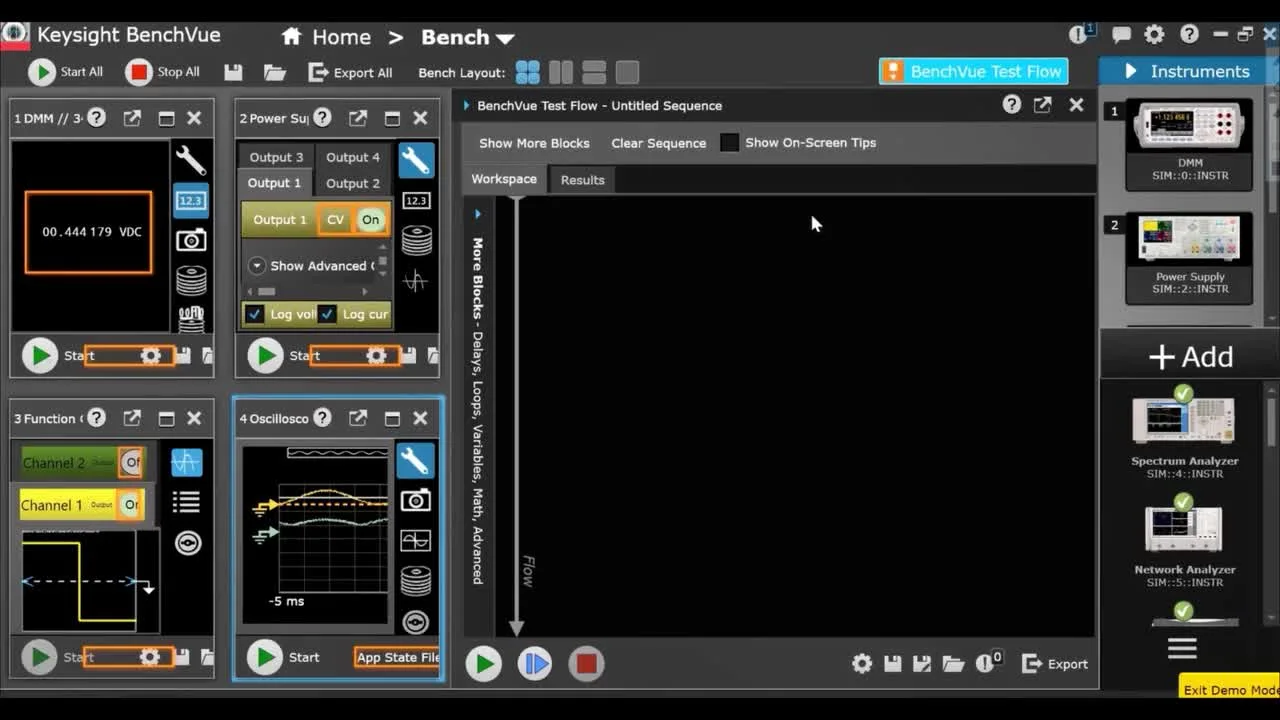Toggle Show On-Screen Tips checkbox
The image size is (1280, 720).
730,143
